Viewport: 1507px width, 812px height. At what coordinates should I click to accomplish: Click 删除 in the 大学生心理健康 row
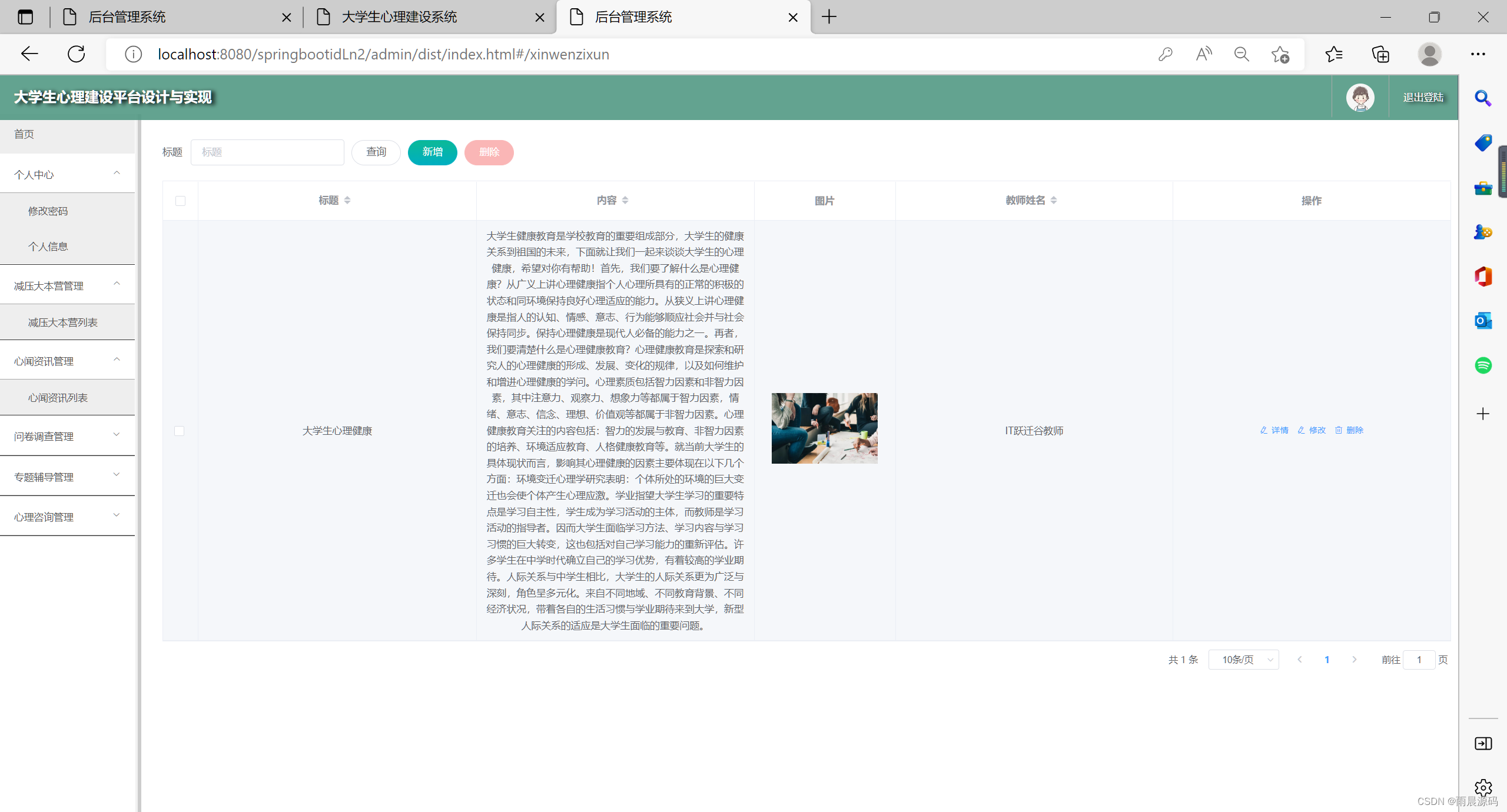(1349, 430)
